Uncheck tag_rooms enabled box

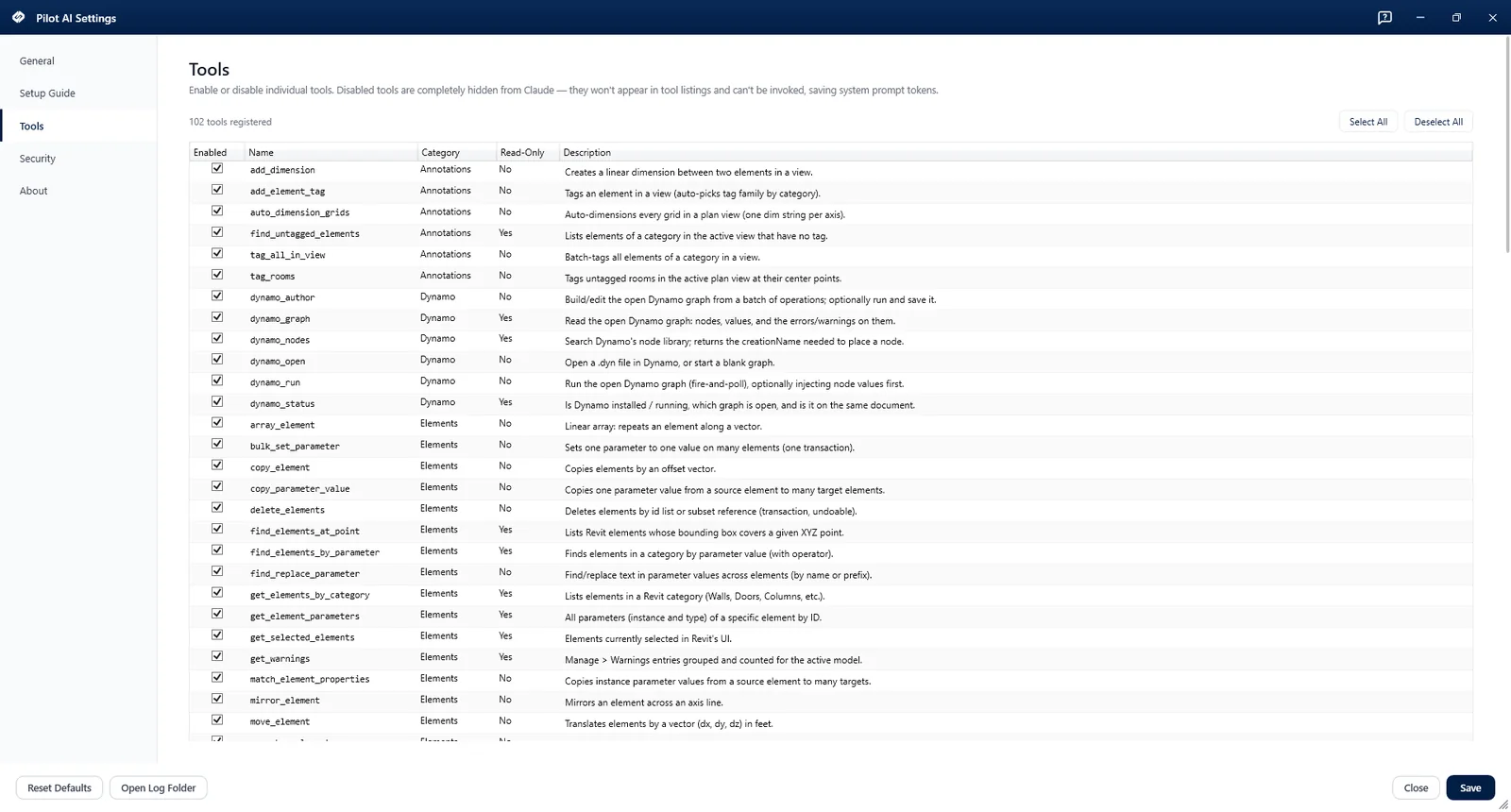click(x=217, y=275)
